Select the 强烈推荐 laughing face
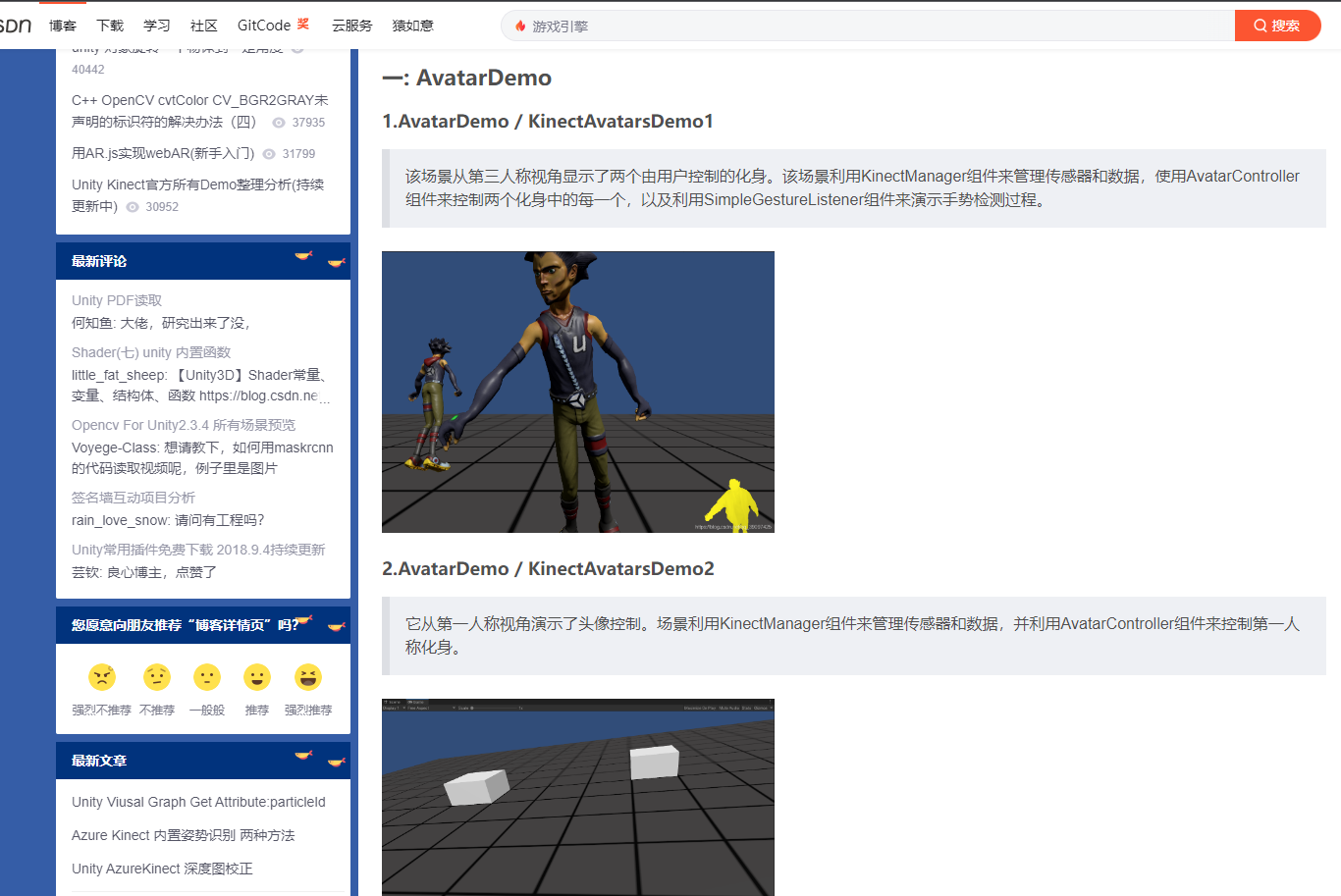Viewport: 1341px width, 896px height. point(308,677)
